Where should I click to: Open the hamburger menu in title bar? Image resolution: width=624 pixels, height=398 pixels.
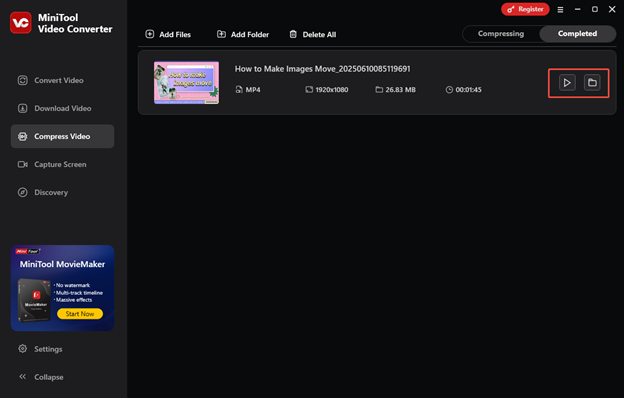click(x=560, y=10)
